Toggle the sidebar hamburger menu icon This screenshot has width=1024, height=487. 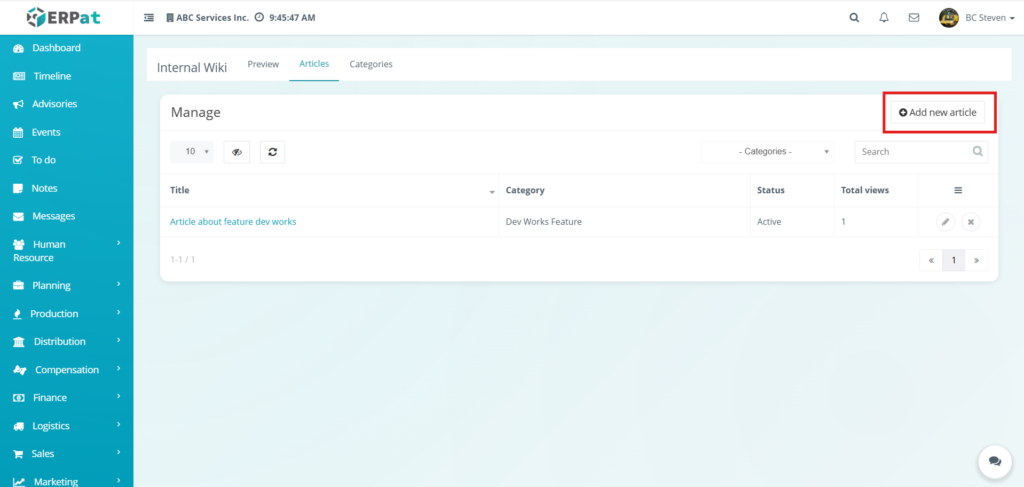click(149, 17)
